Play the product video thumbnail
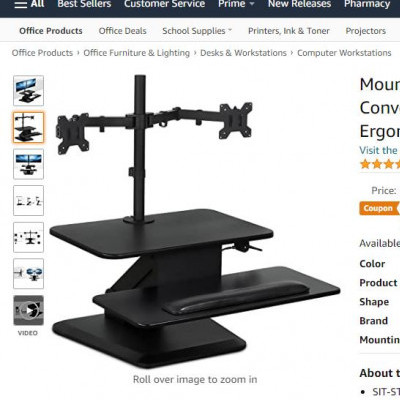The image size is (400, 400). [x=28, y=310]
